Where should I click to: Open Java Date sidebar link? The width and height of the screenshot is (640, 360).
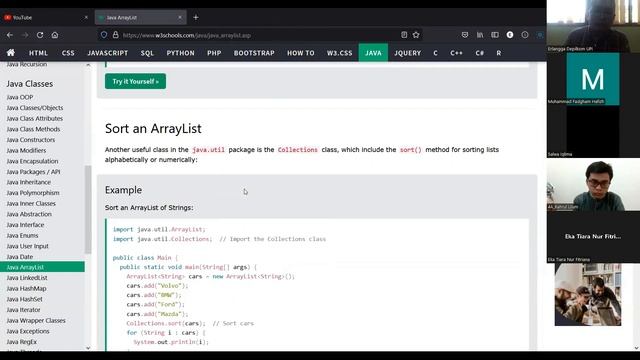tap(20, 257)
